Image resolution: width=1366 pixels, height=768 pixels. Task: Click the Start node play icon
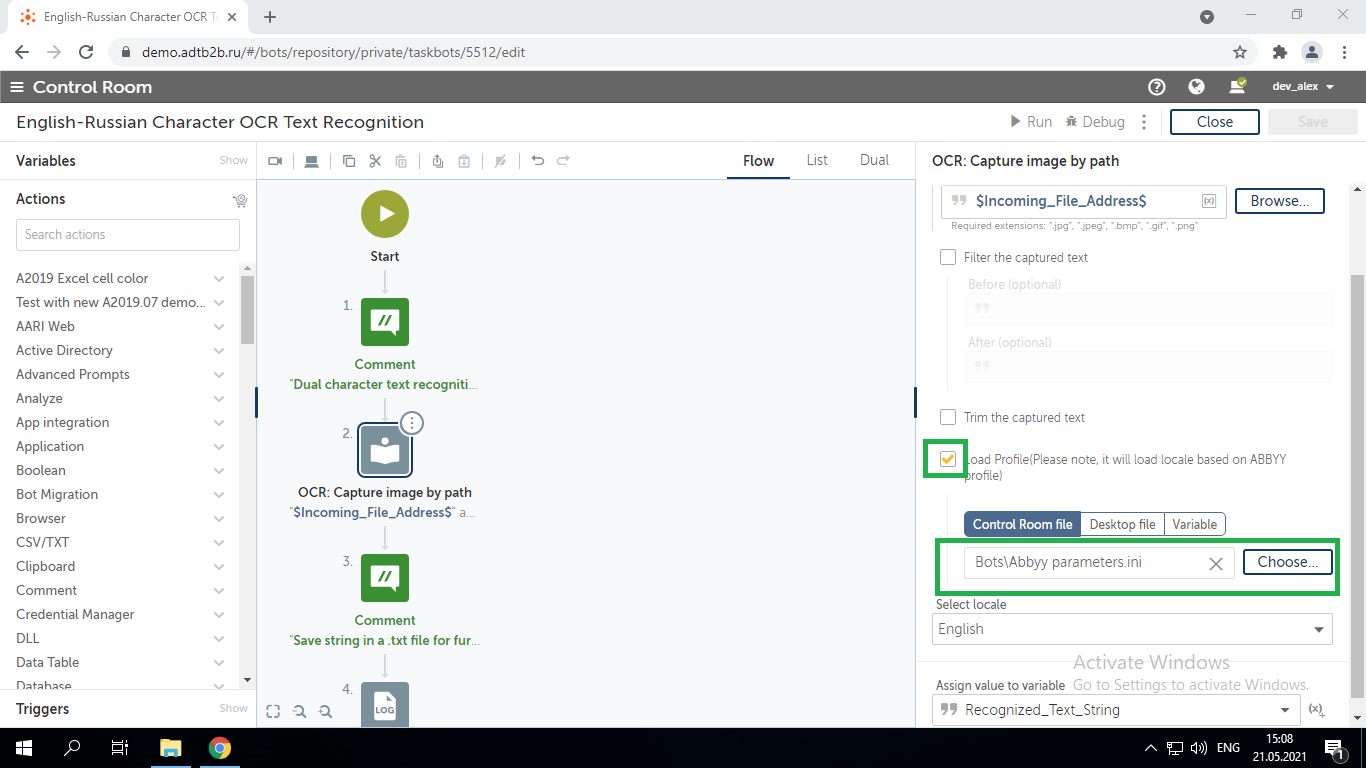[385, 214]
